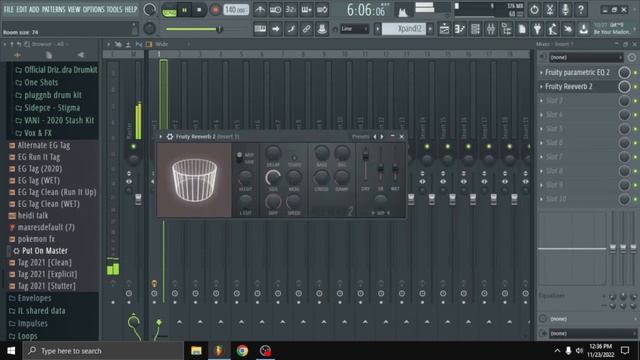This screenshot has width=640, height=360.
Task: Open the Playlist view icon
Action: (444, 29)
